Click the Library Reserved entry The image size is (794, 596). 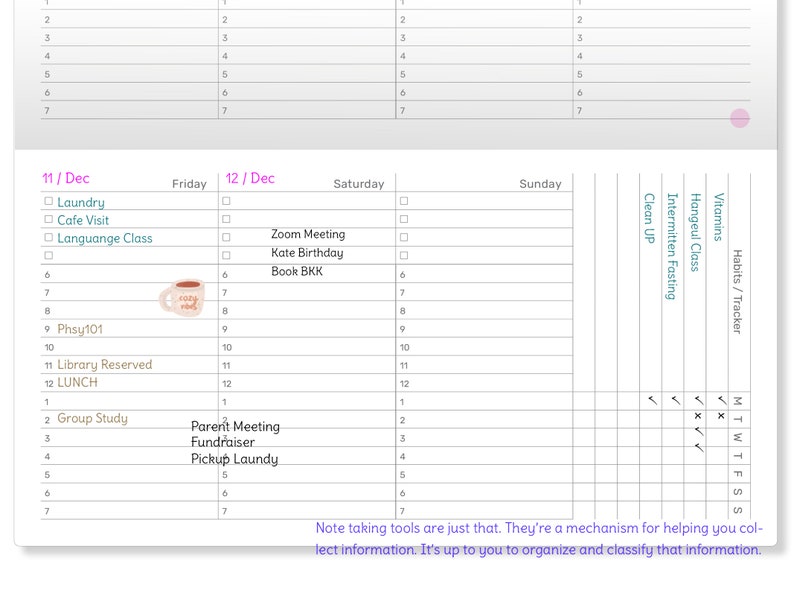(104, 365)
